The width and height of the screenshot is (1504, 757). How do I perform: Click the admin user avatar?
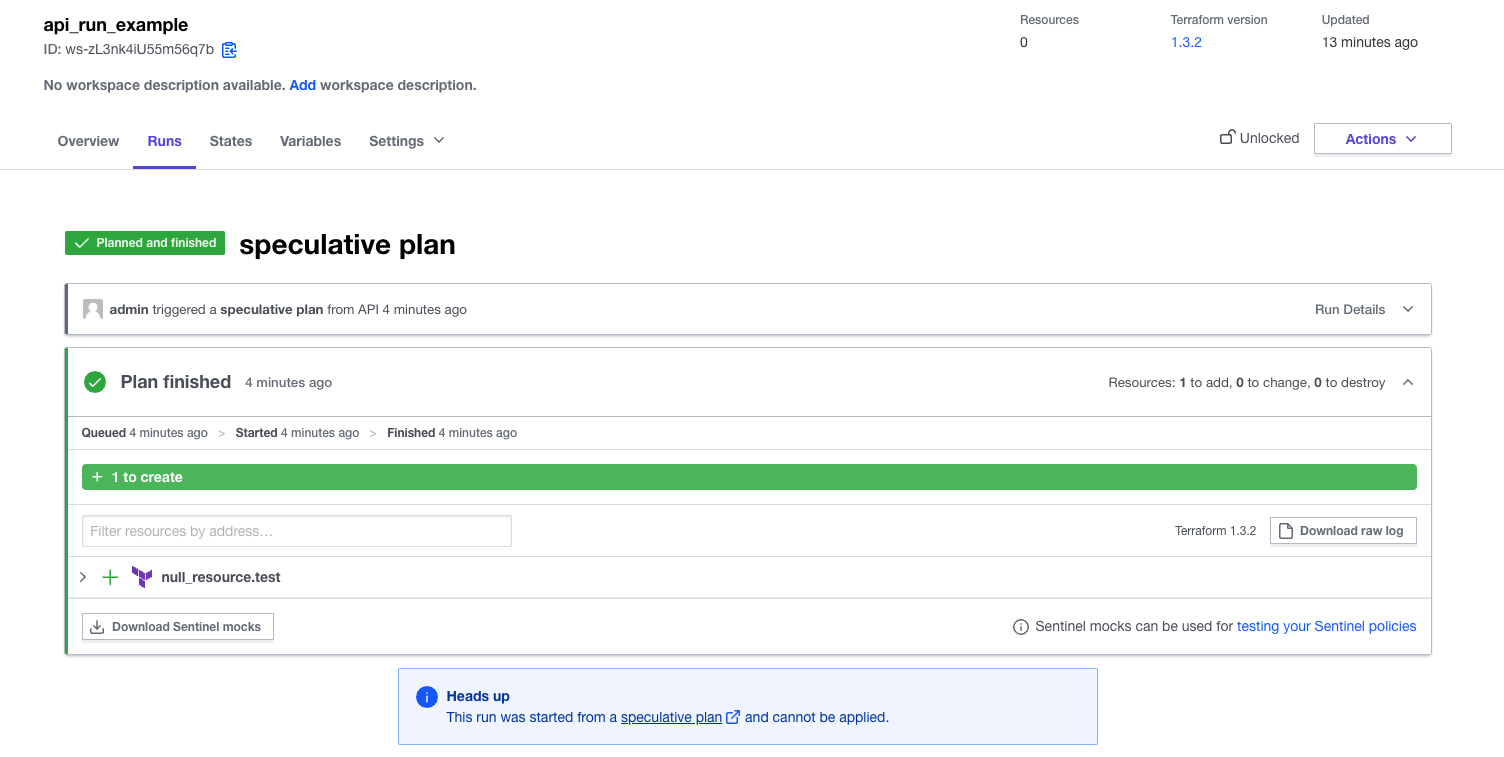pos(93,309)
